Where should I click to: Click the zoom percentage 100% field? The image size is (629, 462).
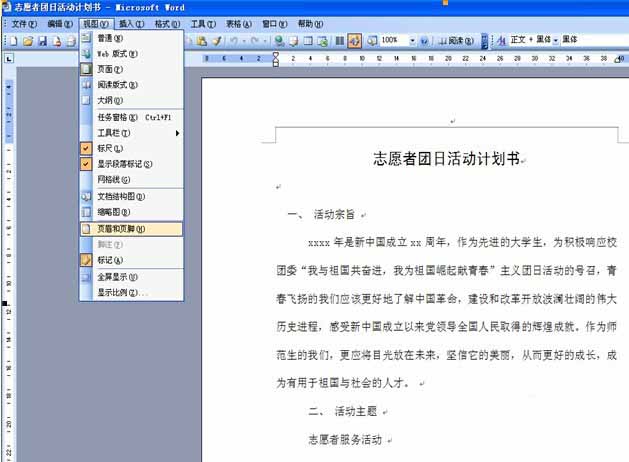pos(394,41)
